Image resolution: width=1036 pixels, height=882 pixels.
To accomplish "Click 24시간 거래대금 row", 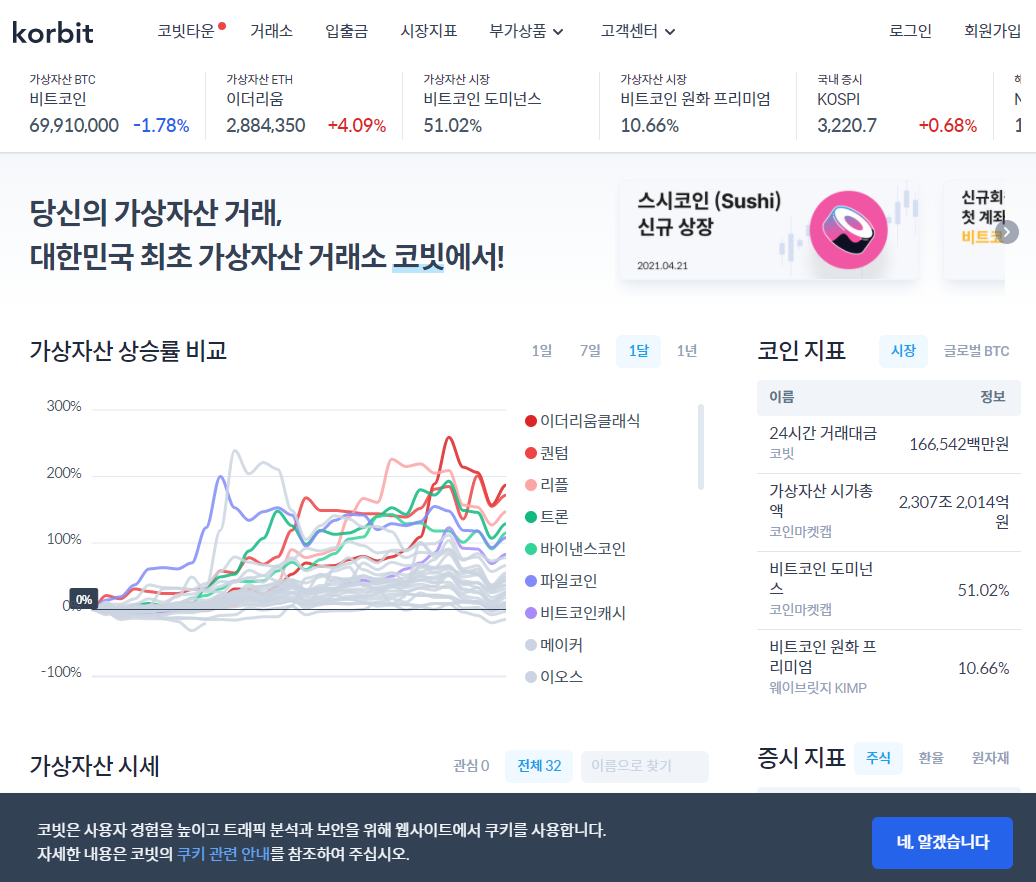I will tap(889, 444).
